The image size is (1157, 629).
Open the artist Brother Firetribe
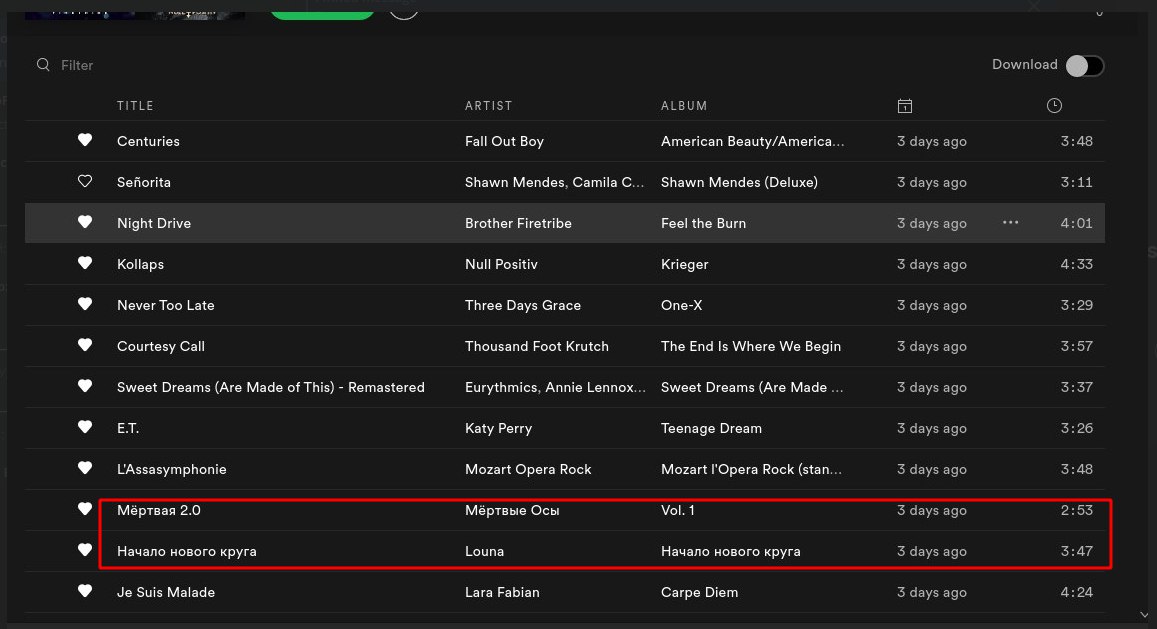point(518,223)
